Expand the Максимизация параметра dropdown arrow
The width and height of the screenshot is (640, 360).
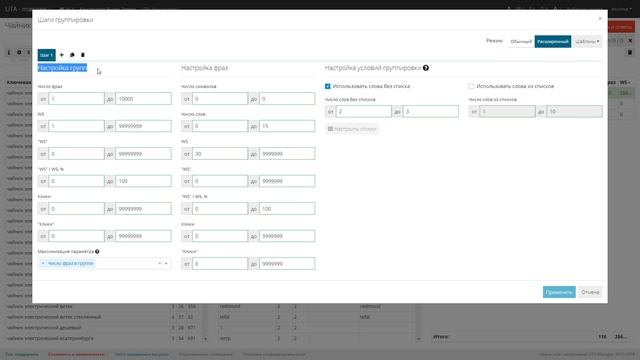[x=166, y=263]
